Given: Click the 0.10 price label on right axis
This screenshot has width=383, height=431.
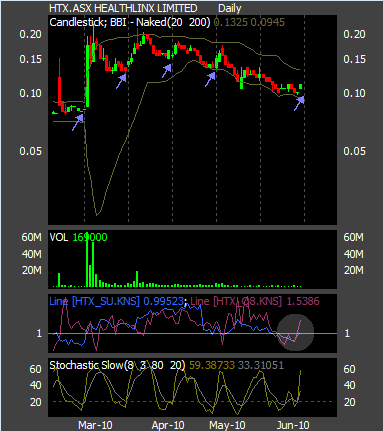Looking at the screenshot, I should (x=354, y=93).
